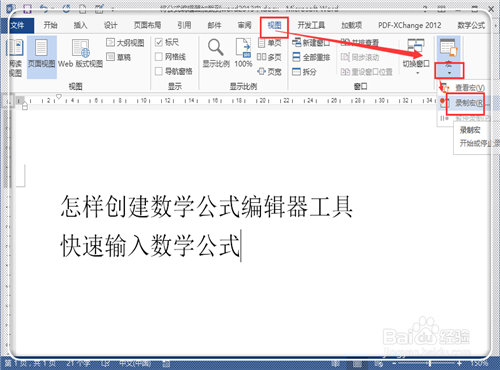Screen dimensions: 500x370
Task: Switch to Read Mode (阅读视图) view
Action: click(x=15, y=57)
